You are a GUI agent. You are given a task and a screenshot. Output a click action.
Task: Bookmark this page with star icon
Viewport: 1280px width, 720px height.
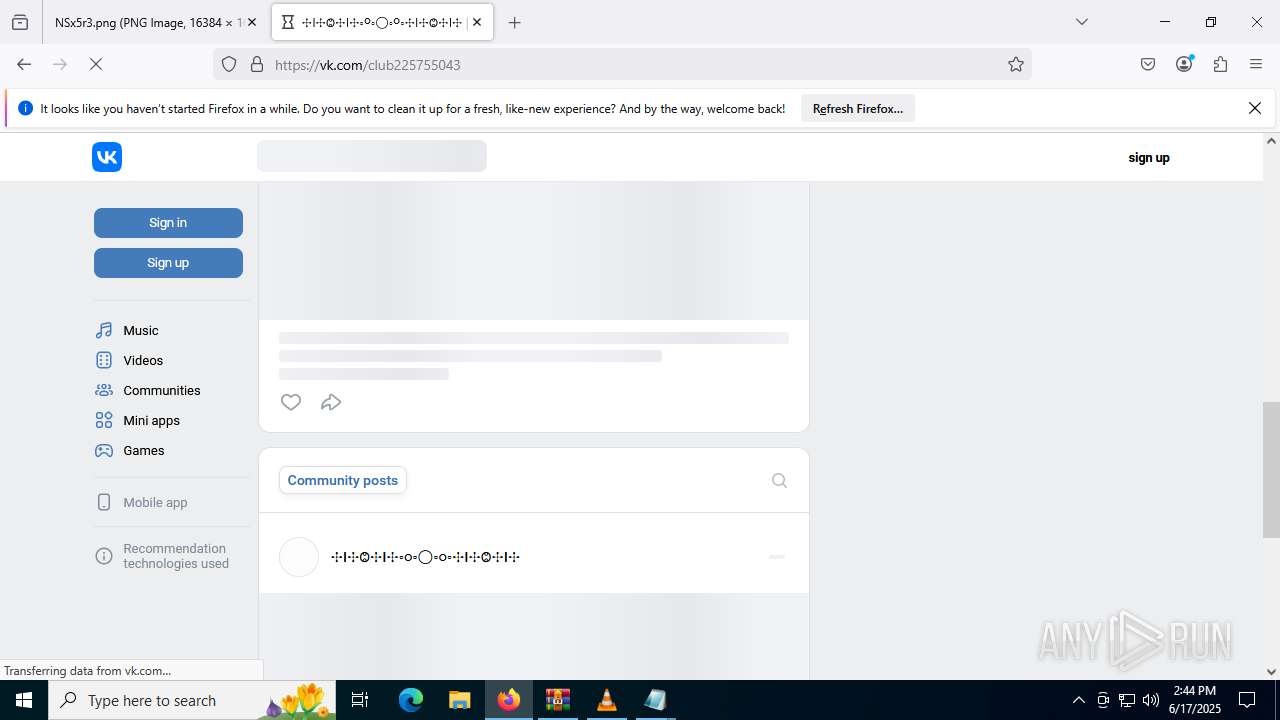tap(1016, 64)
